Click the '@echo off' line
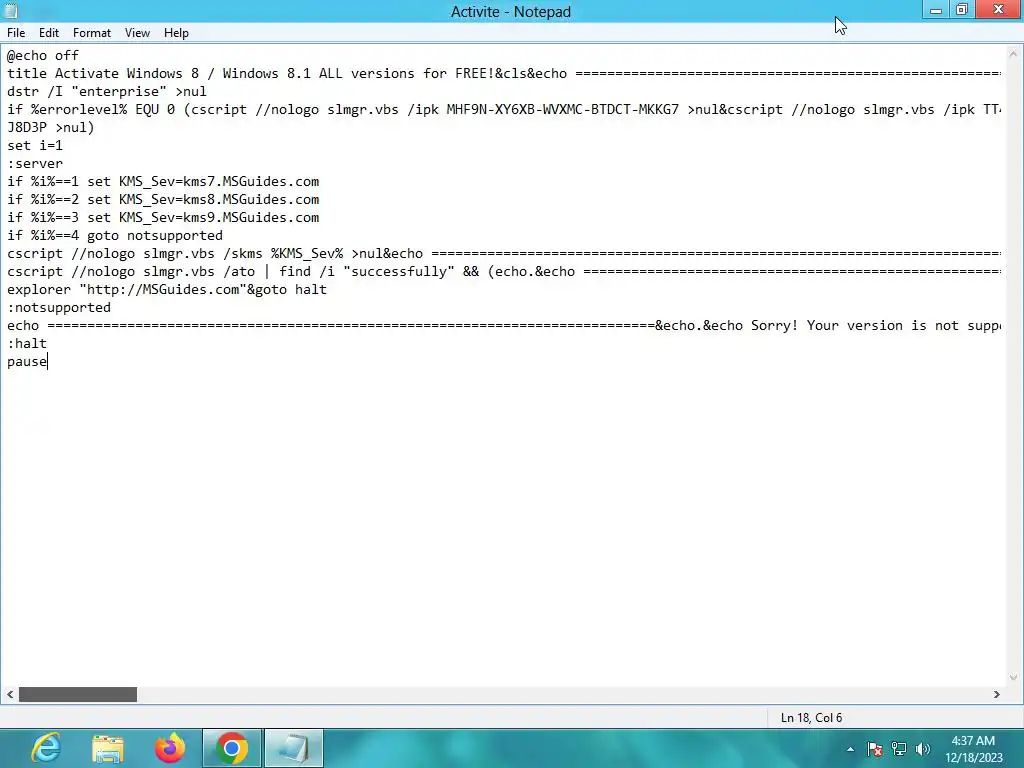The height and width of the screenshot is (768, 1024). pos(43,56)
